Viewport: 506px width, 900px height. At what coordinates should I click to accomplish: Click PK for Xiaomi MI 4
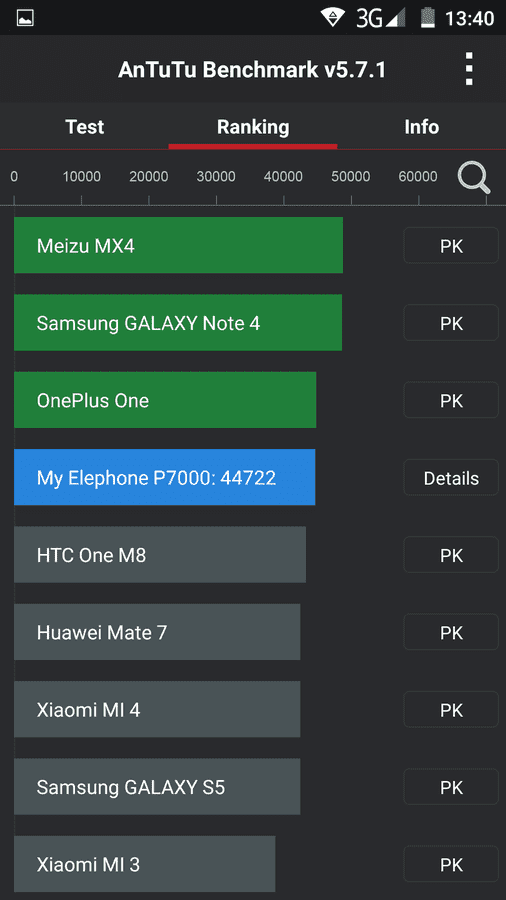pyautogui.click(x=451, y=710)
